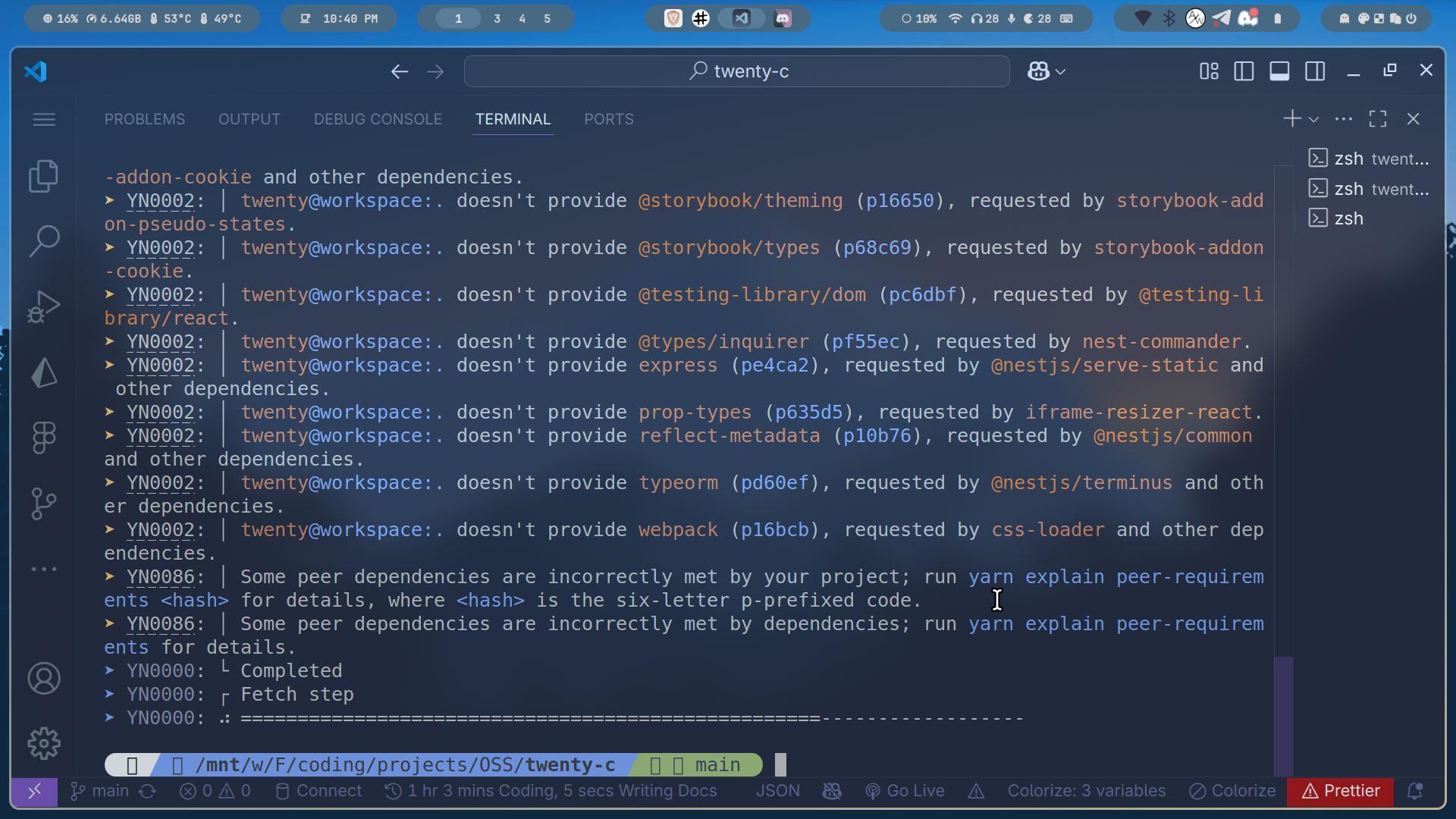Open the Manage gear in the activity bar
This screenshot has width=1456, height=819.
[x=44, y=743]
